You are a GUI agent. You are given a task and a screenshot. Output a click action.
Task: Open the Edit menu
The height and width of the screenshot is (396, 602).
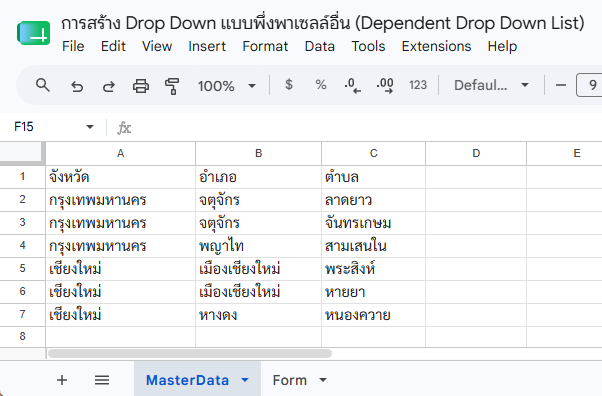pos(113,46)
